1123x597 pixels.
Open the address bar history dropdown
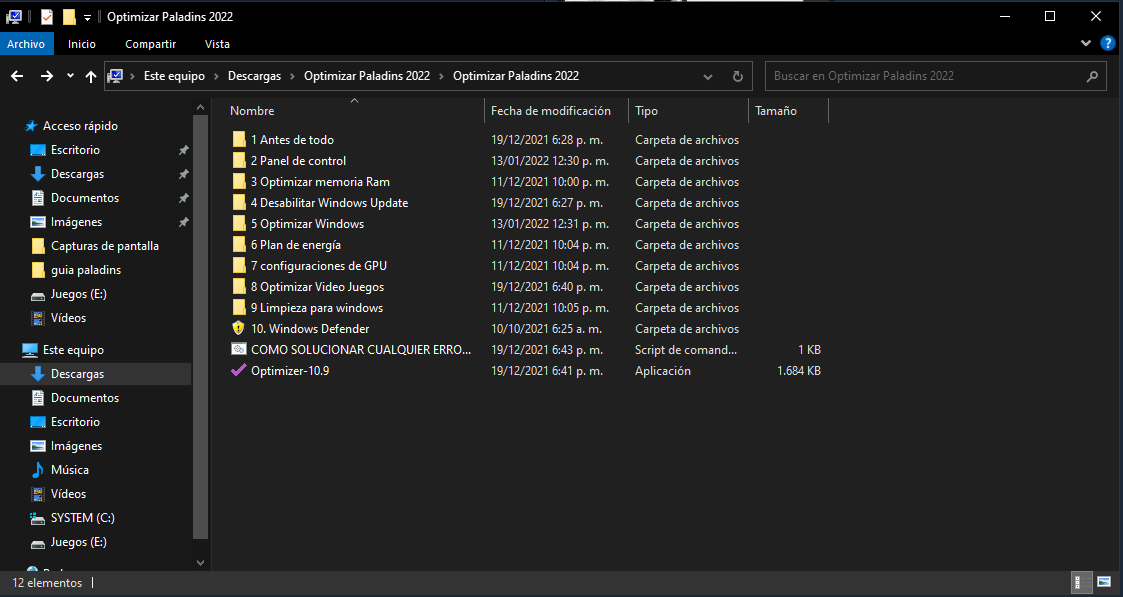point(708,77)
